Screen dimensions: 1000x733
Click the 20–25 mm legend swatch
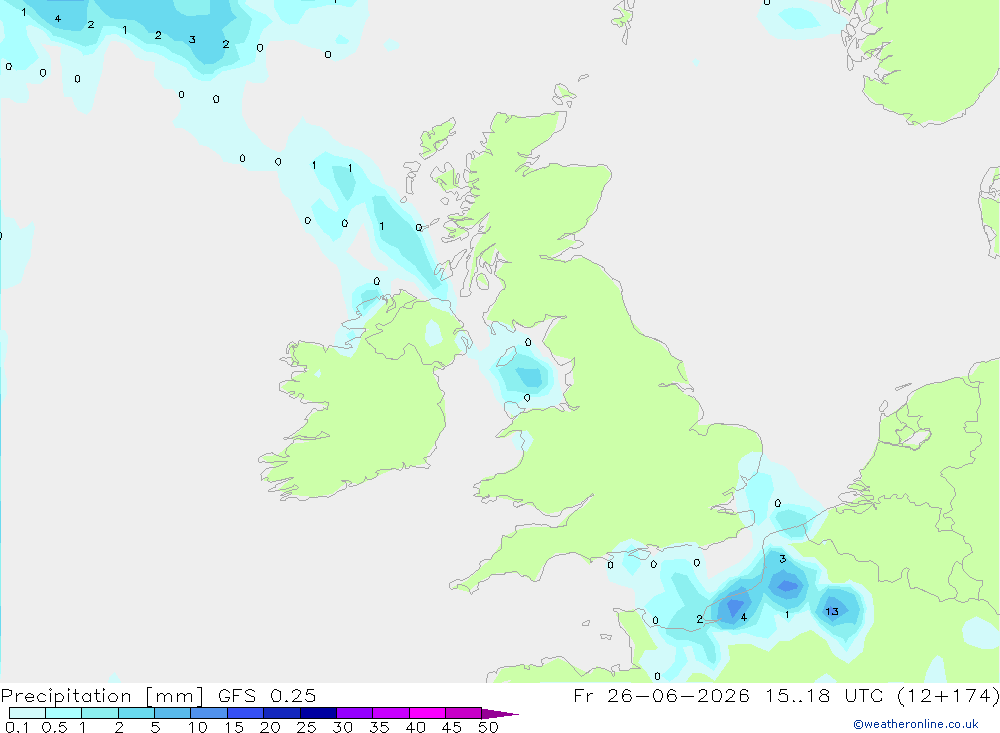282,713
